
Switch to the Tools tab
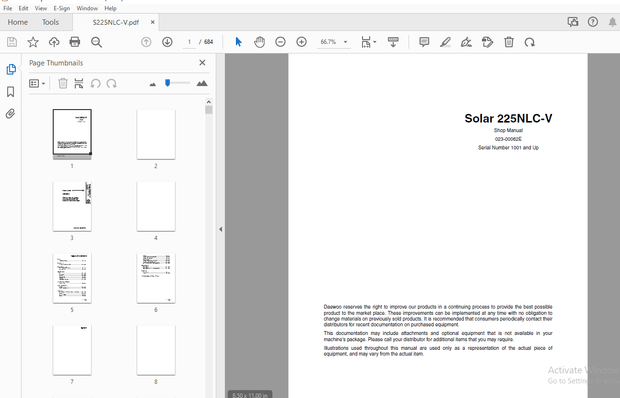[x=51, y=22]
